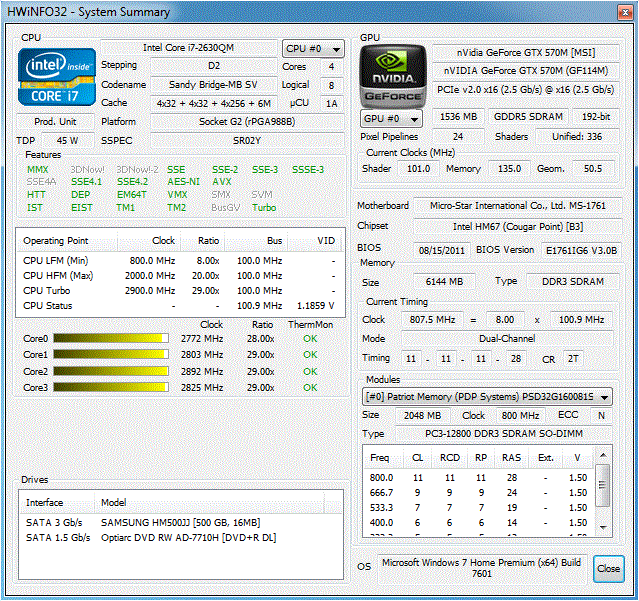This screenshot has width=639, height=601.
Task: Select the Intel Core i7-2630QM name field
Action: [189, 48]
